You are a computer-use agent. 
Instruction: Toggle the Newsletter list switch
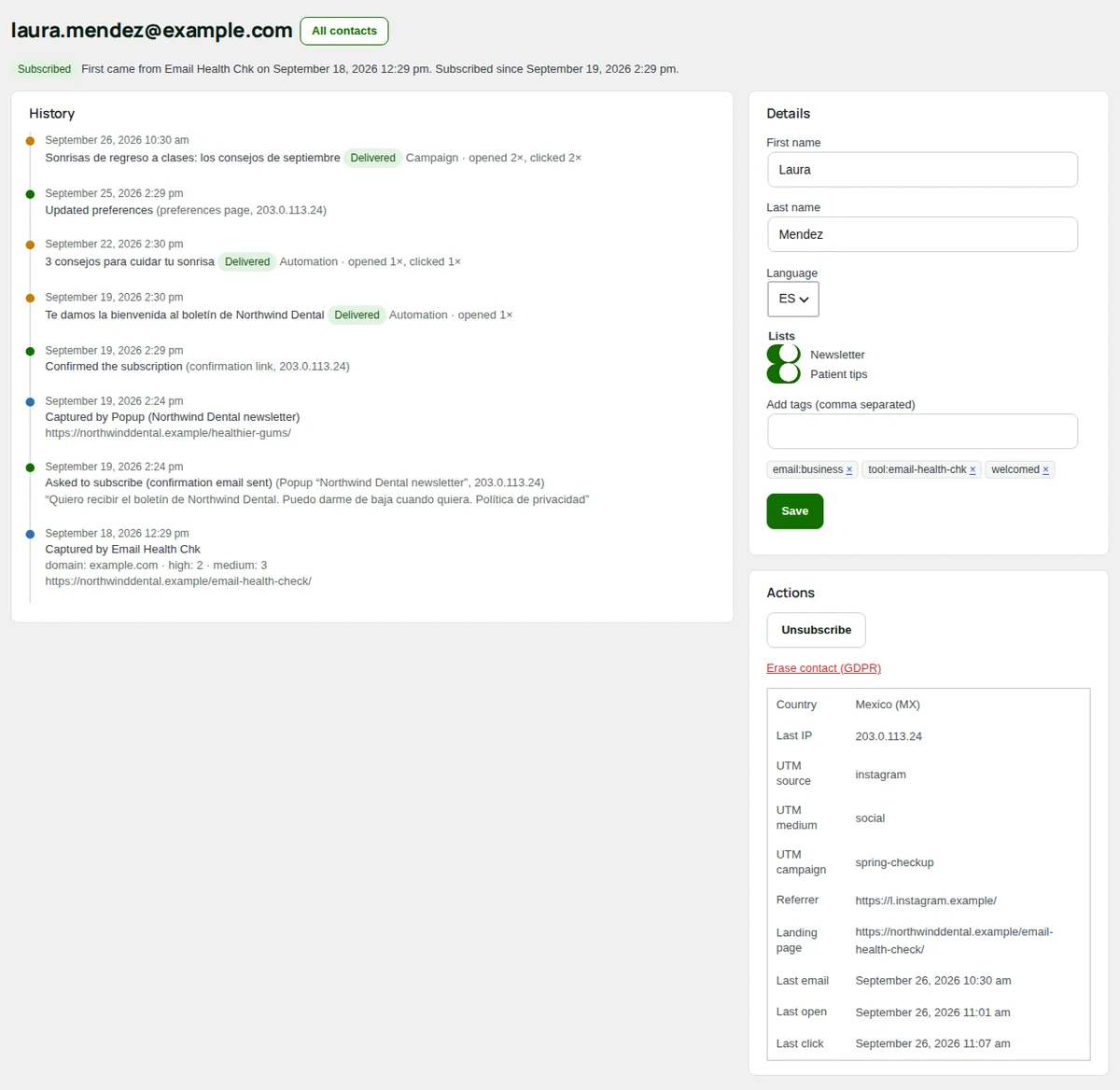point(783,355)
